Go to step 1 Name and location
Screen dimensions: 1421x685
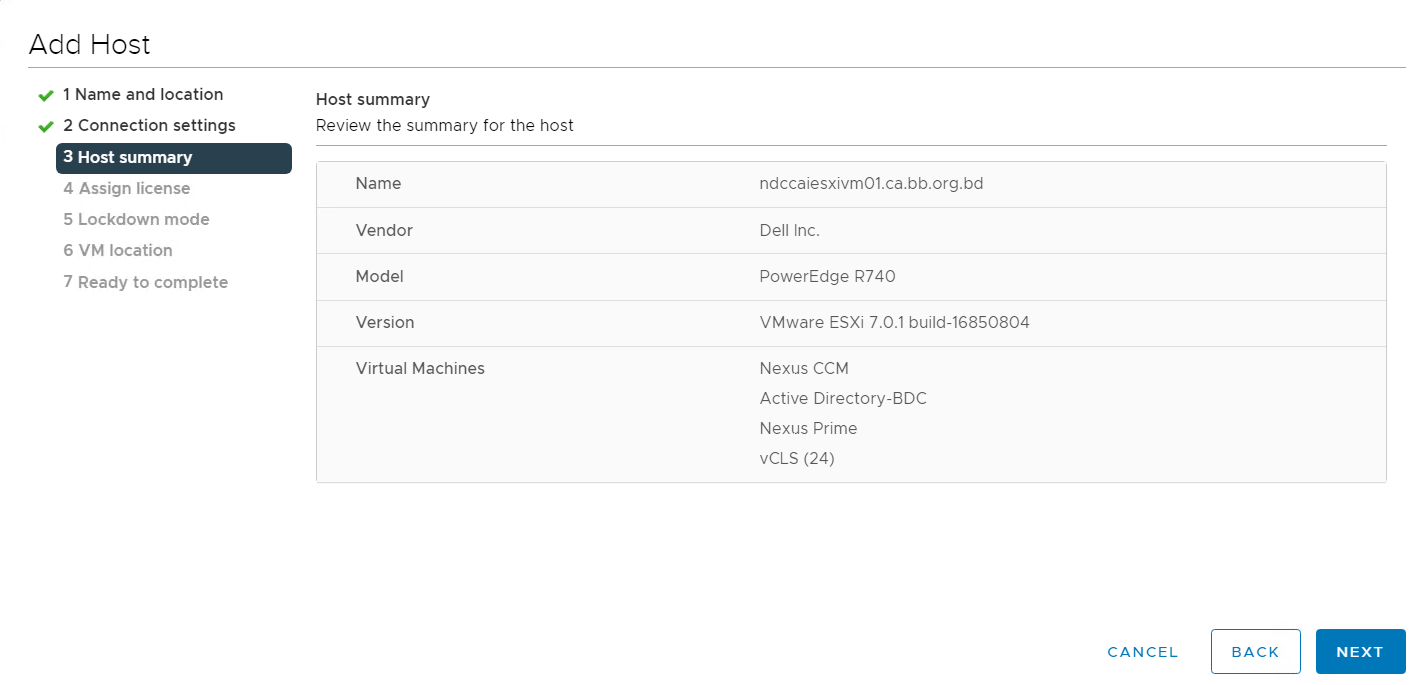(x=143, y=95)
